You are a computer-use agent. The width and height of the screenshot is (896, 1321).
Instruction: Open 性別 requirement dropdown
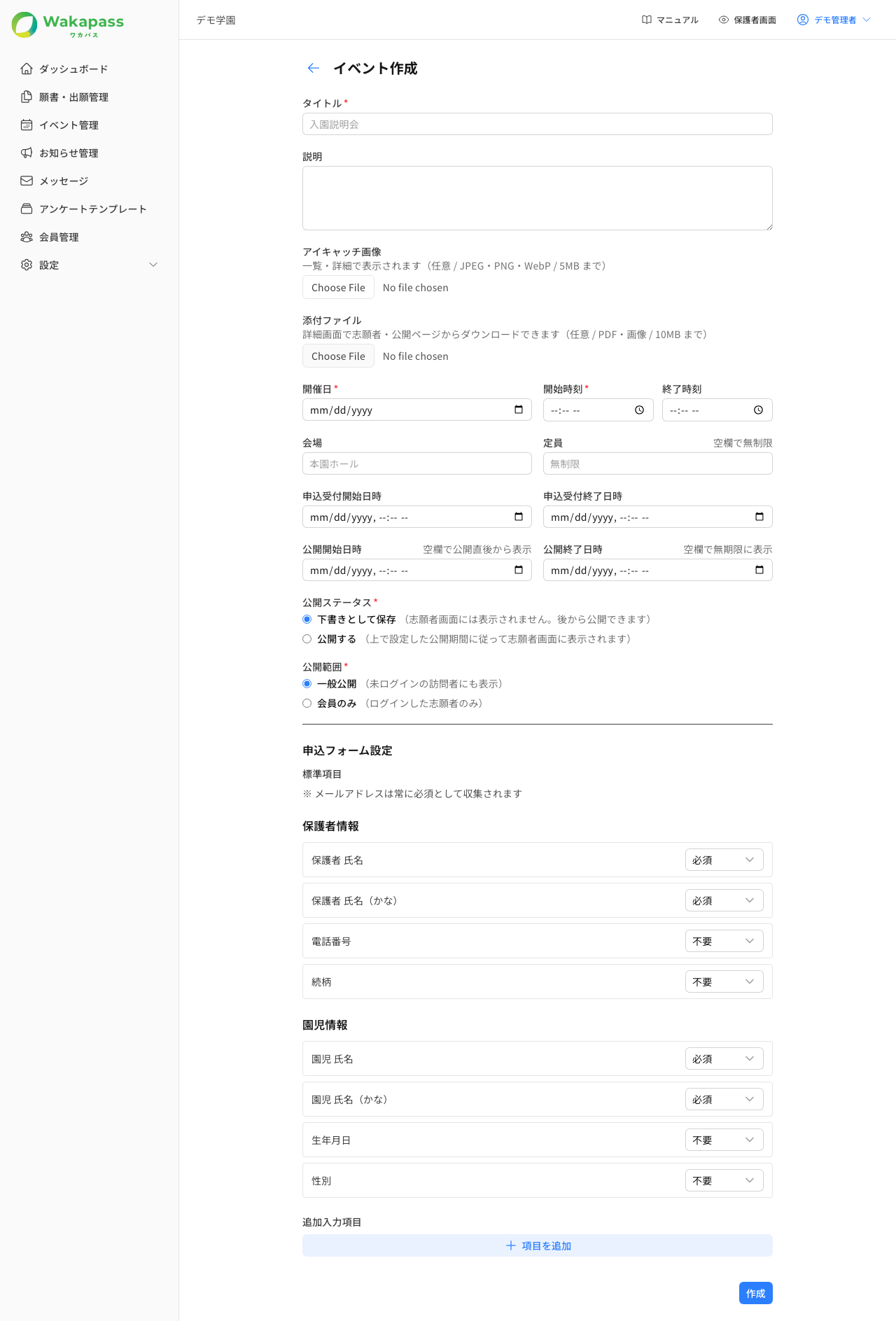724,1180
